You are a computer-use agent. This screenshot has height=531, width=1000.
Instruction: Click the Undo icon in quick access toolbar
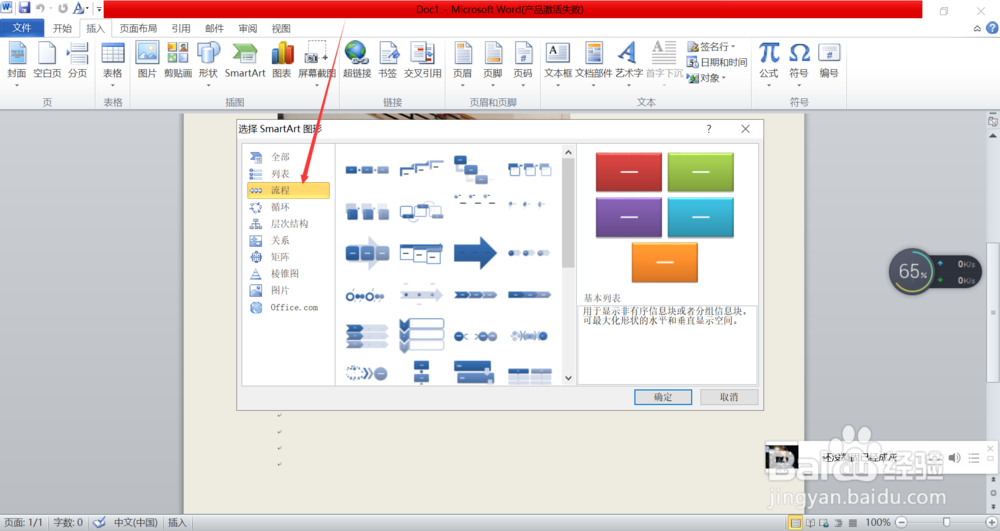click(40, 8)
